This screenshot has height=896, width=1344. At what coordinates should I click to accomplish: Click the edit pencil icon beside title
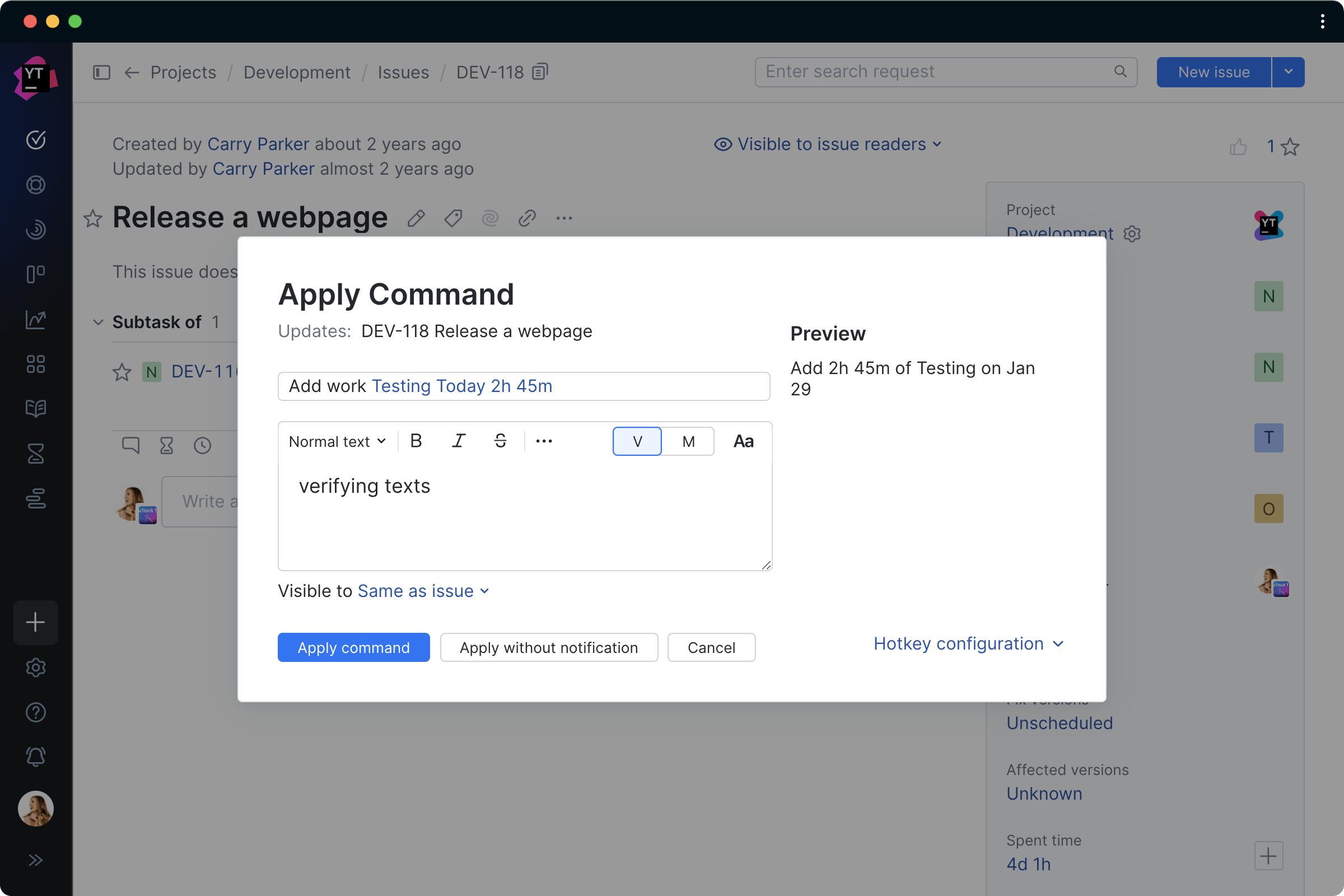click(416, 218)
